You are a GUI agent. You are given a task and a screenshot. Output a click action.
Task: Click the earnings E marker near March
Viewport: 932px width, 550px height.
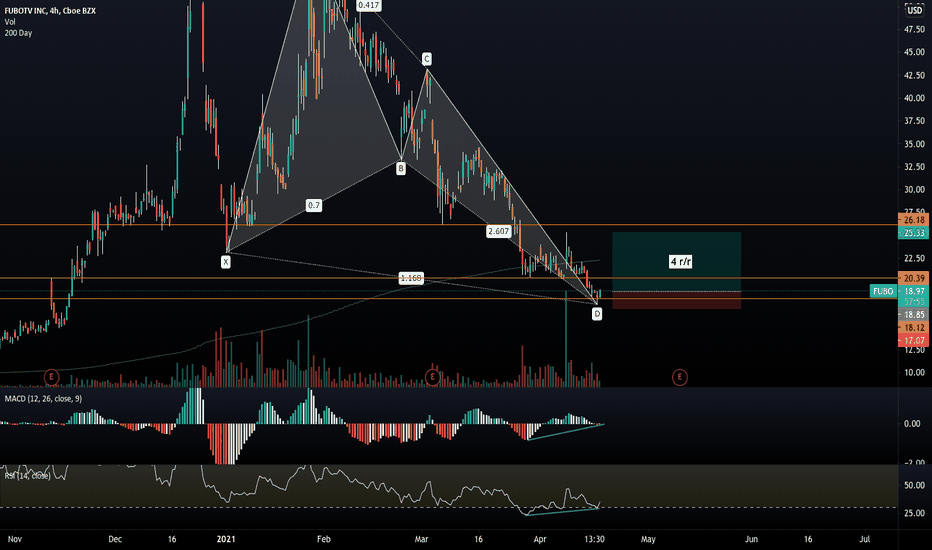(433, 377)
